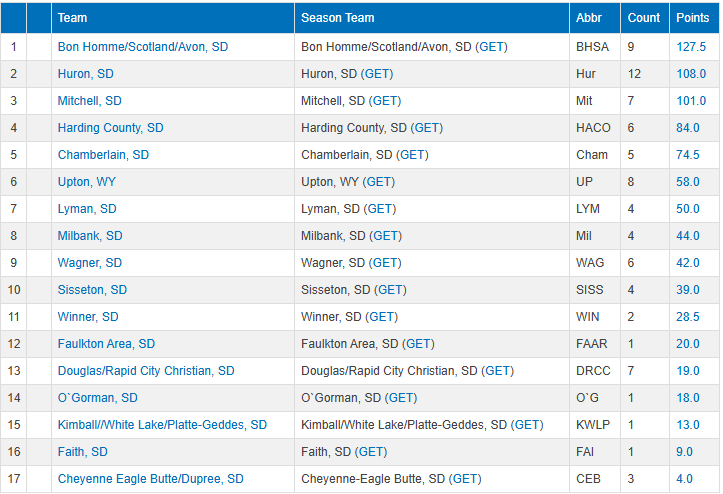
Task: Open the Lyman, SD team link
Action: pyautogui.click(x=87, y=209)
